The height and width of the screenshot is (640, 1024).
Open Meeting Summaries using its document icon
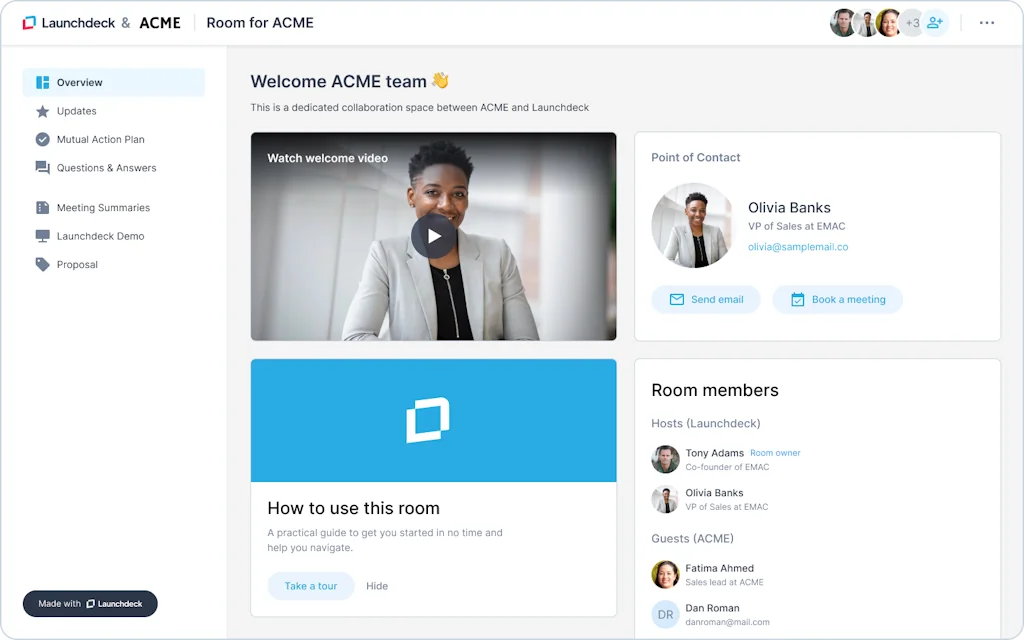pyautogui.click(x=41, y=207)
